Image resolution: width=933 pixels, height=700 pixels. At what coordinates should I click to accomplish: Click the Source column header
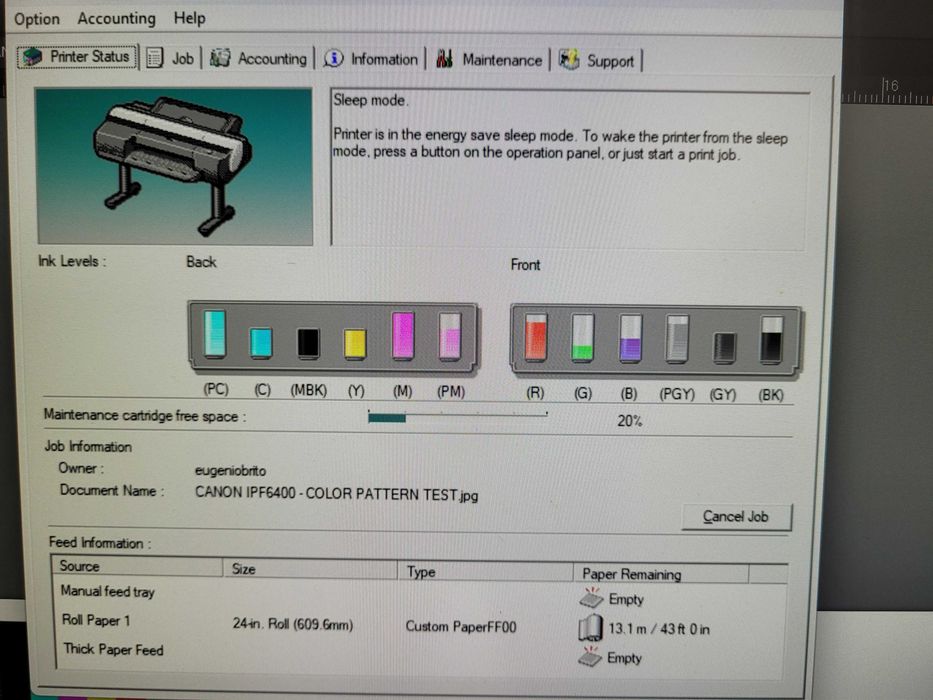point(137,566)
